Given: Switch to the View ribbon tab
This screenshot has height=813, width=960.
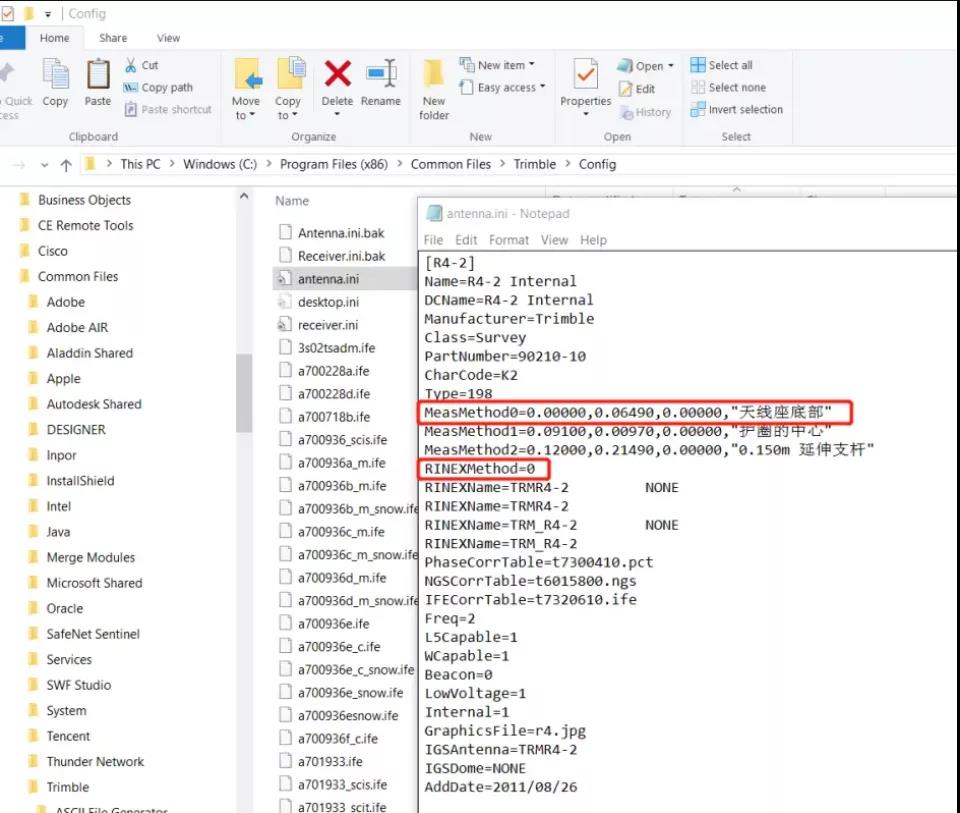Looking at the screenshot, I should pyautogui.click(x=168, y=38).
